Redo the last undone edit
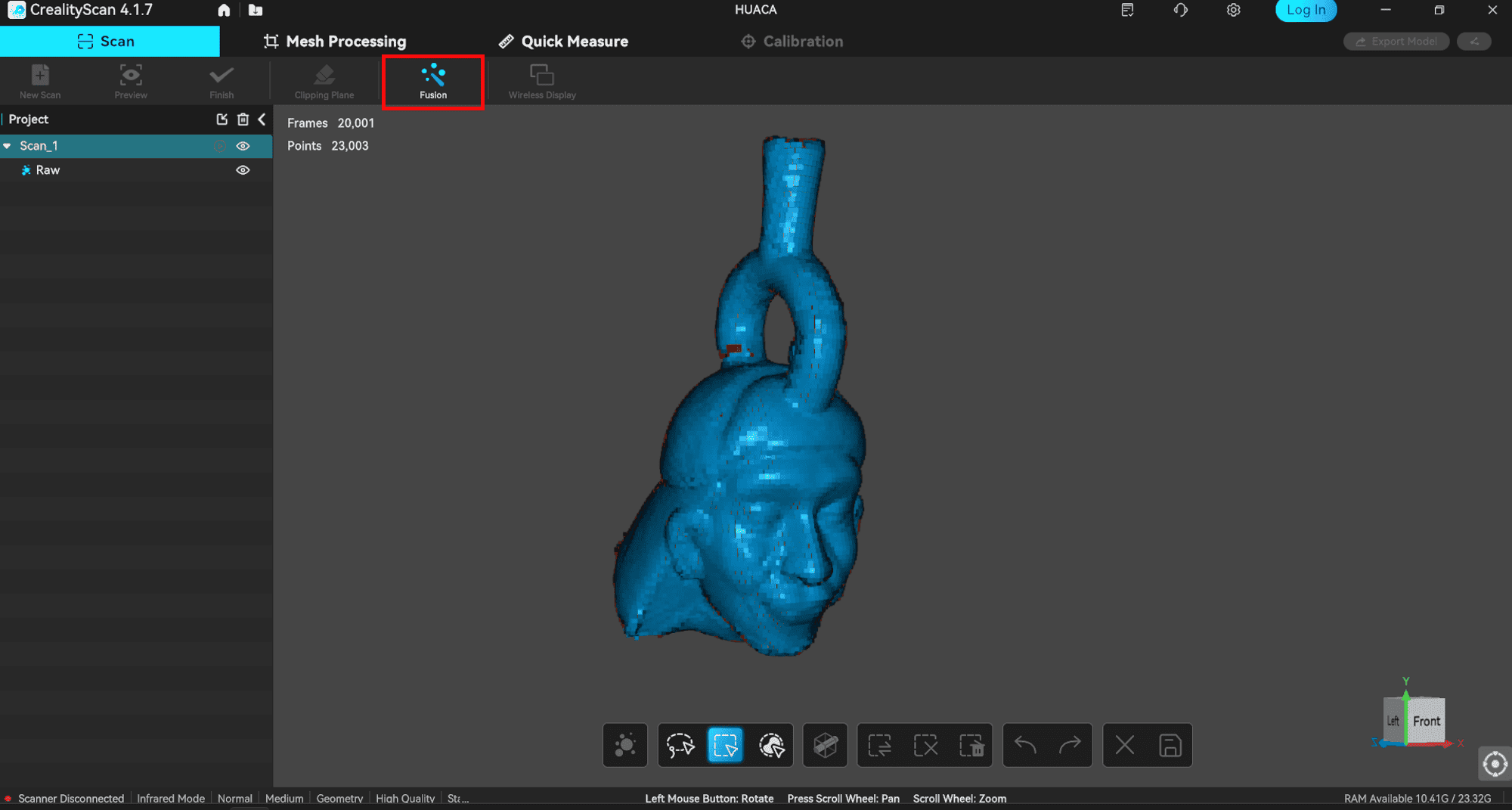Screen dimensions: 1512x810 pos(1070,746)
